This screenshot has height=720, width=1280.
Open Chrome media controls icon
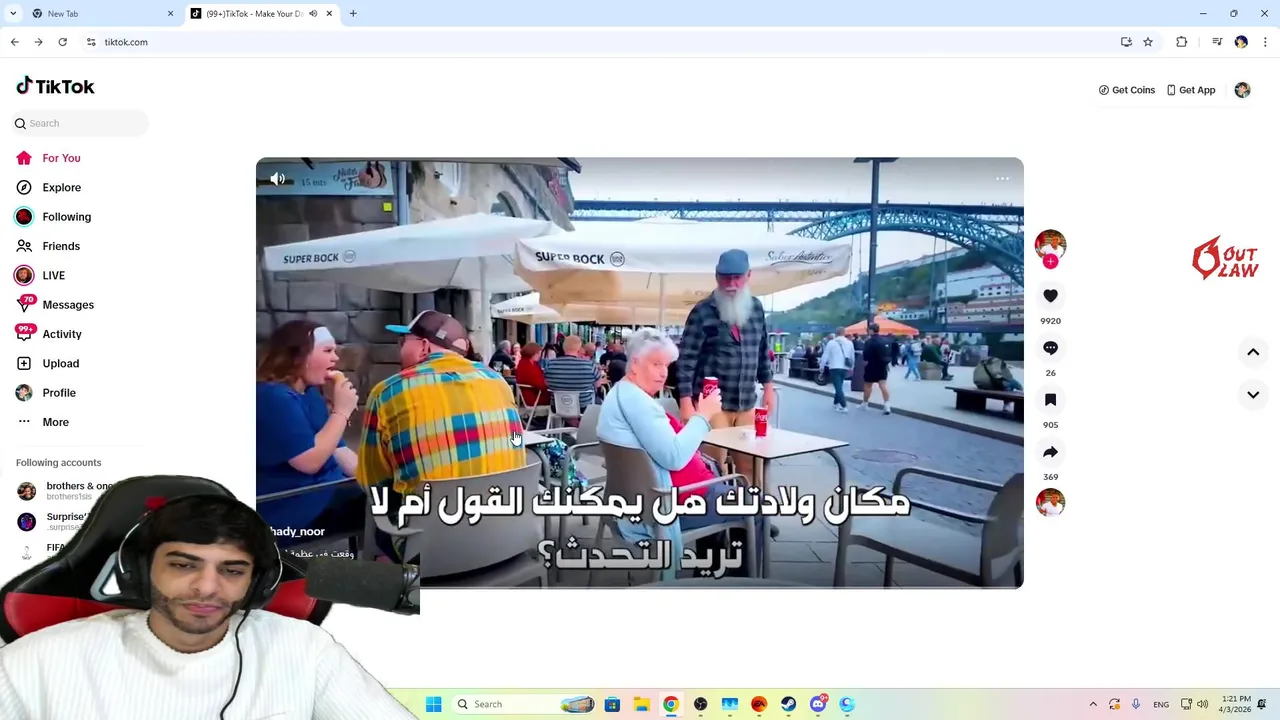(x=1217, y=42)
